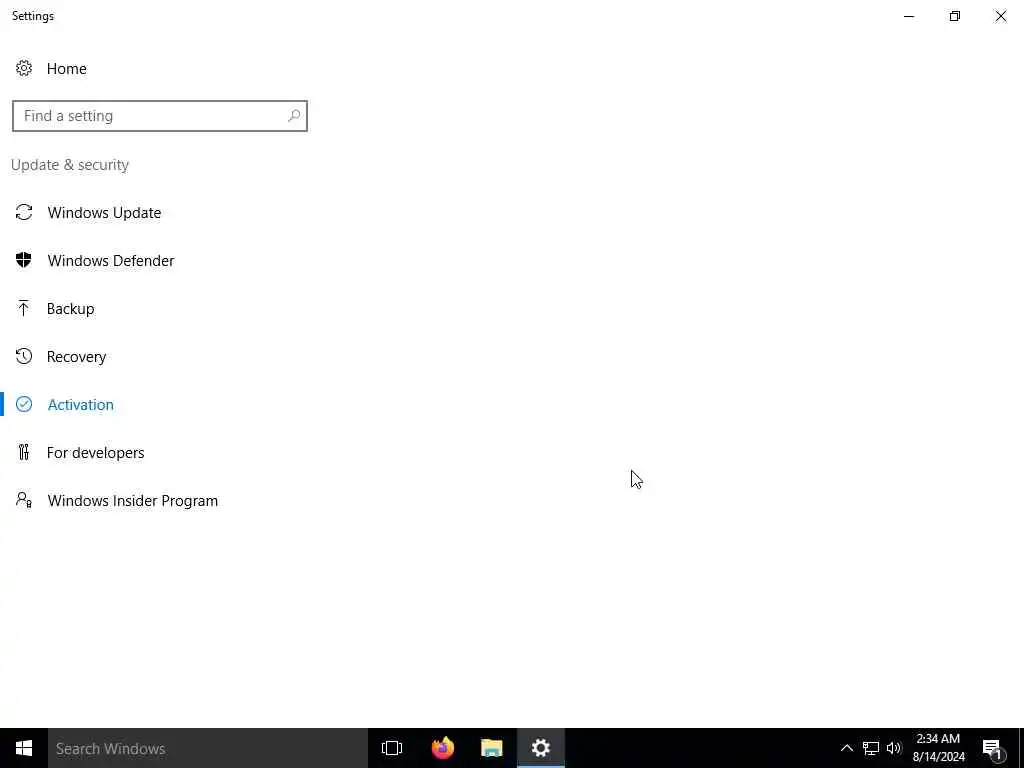
Task: Click the Windows Insider Program person icon
Action: [24, 500]
